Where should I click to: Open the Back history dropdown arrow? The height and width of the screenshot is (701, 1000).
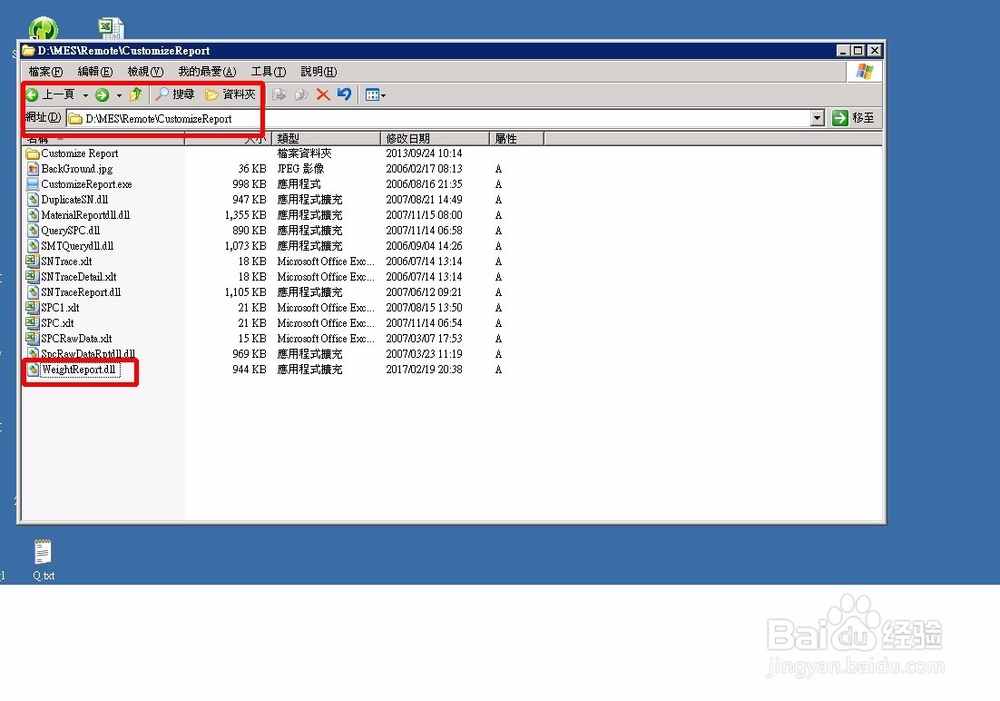(x=85, y=96)
